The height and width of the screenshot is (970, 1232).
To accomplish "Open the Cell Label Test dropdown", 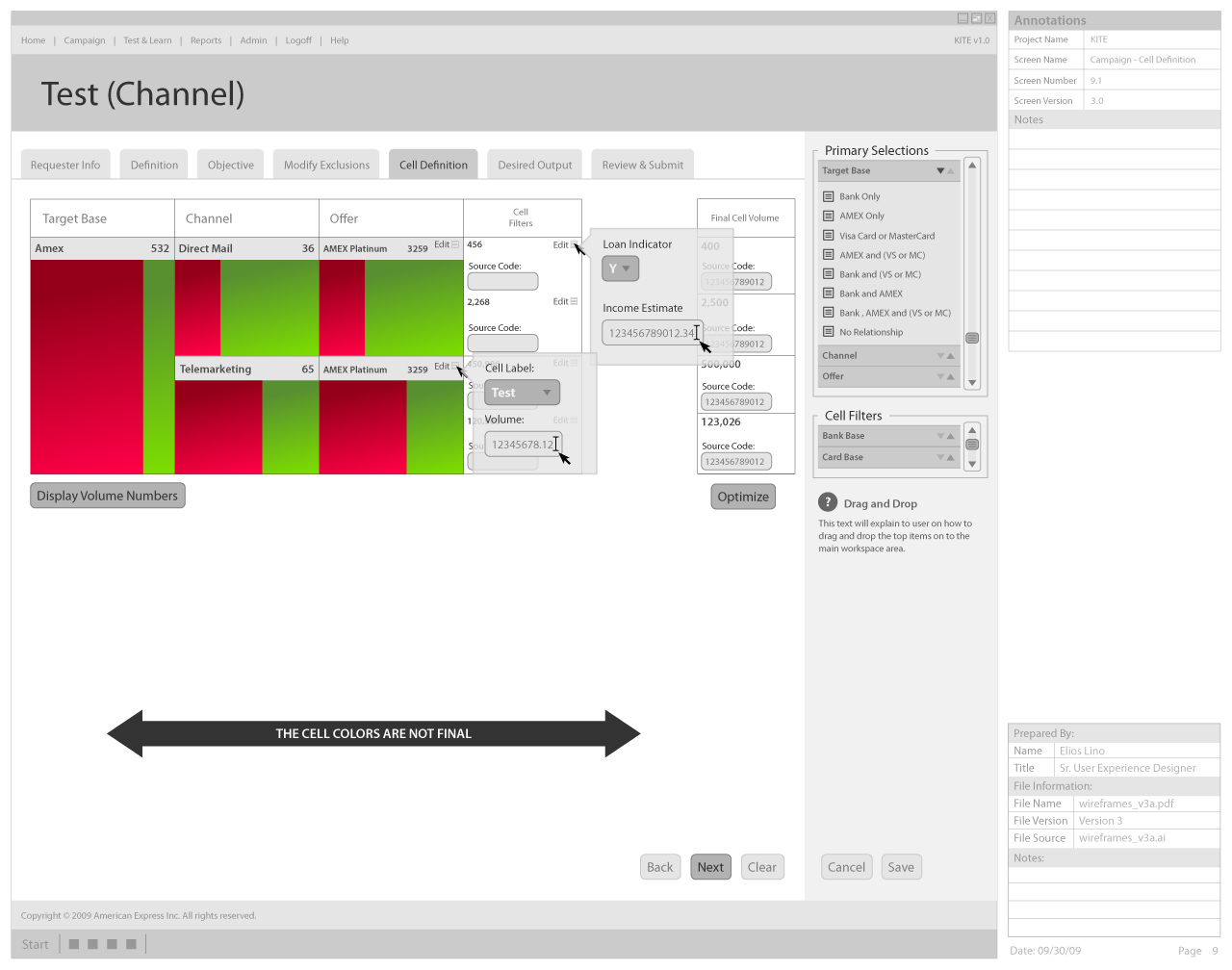I will pos(521,393).
